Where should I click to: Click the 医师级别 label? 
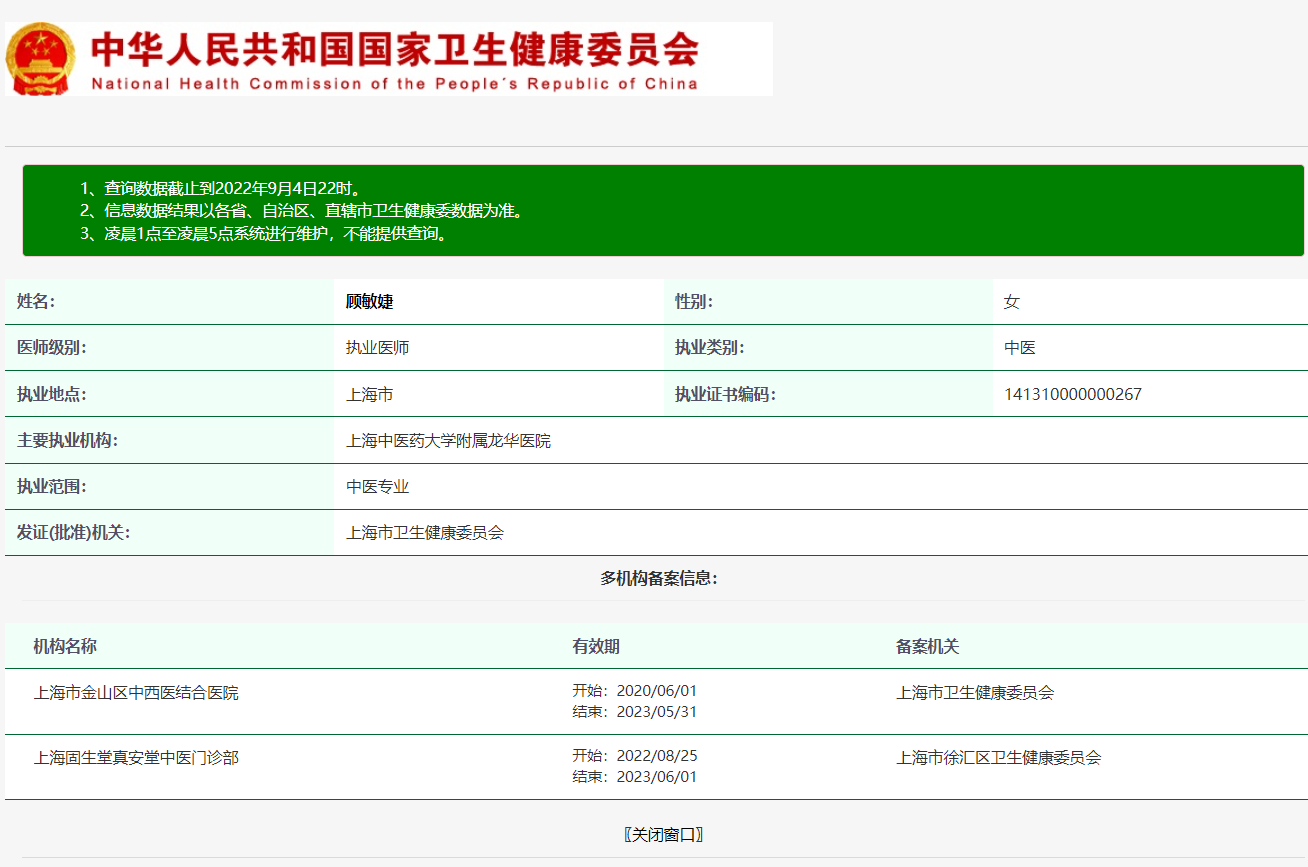click(52, 348)
